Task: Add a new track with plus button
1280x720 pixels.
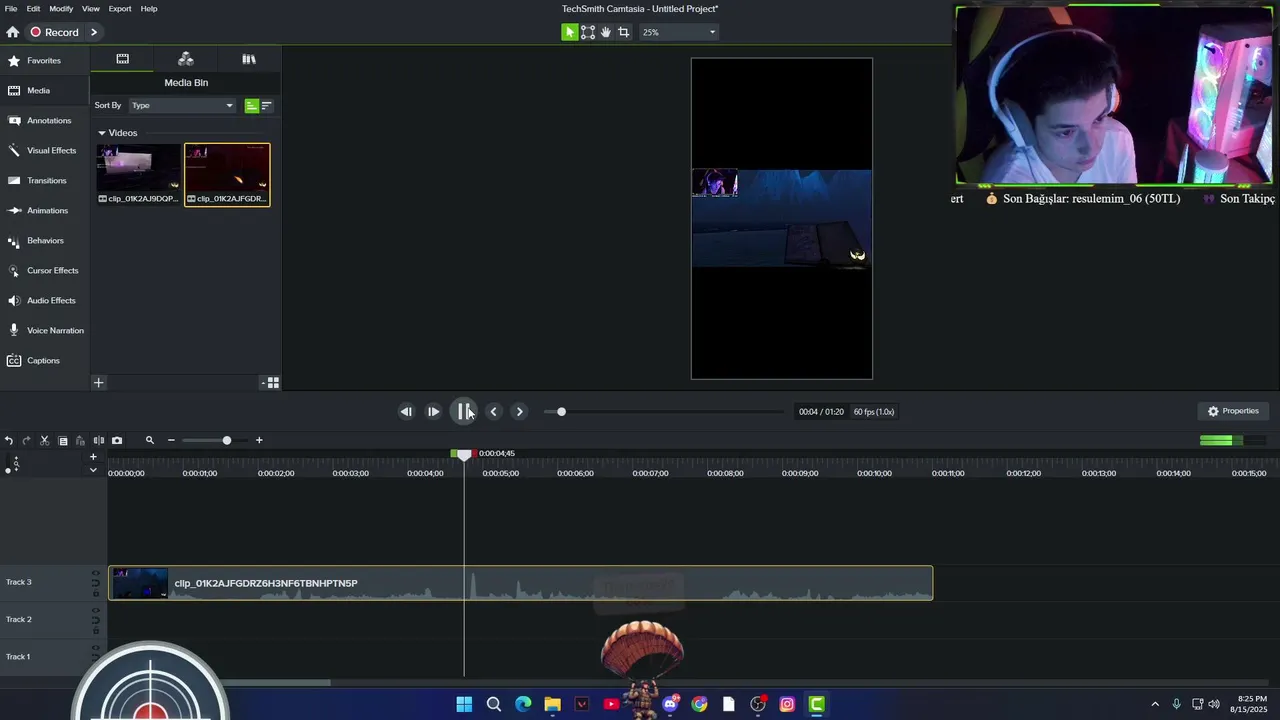Action: pyautogui.click(x=93, y=457)
